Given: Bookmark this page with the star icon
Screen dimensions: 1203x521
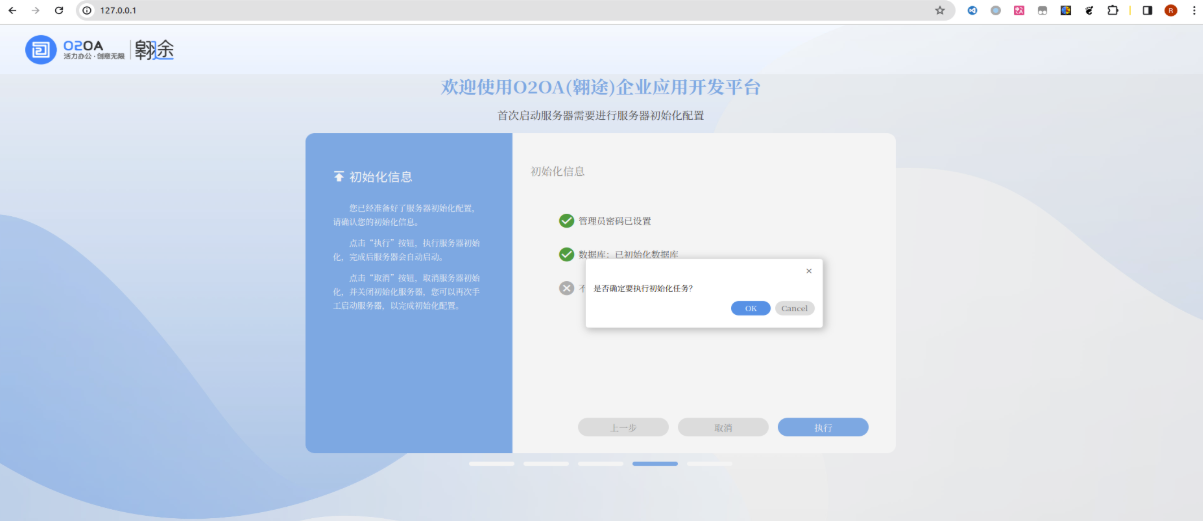Looking at the screenshot, I should tap(940, 10).
